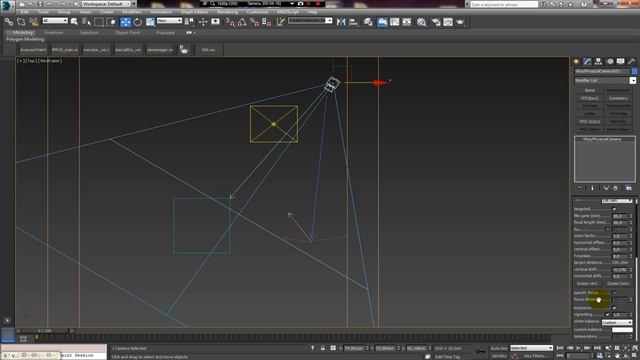Open the reference coordinate system View dropdown

pyautogui.click(x=169, y=20)
